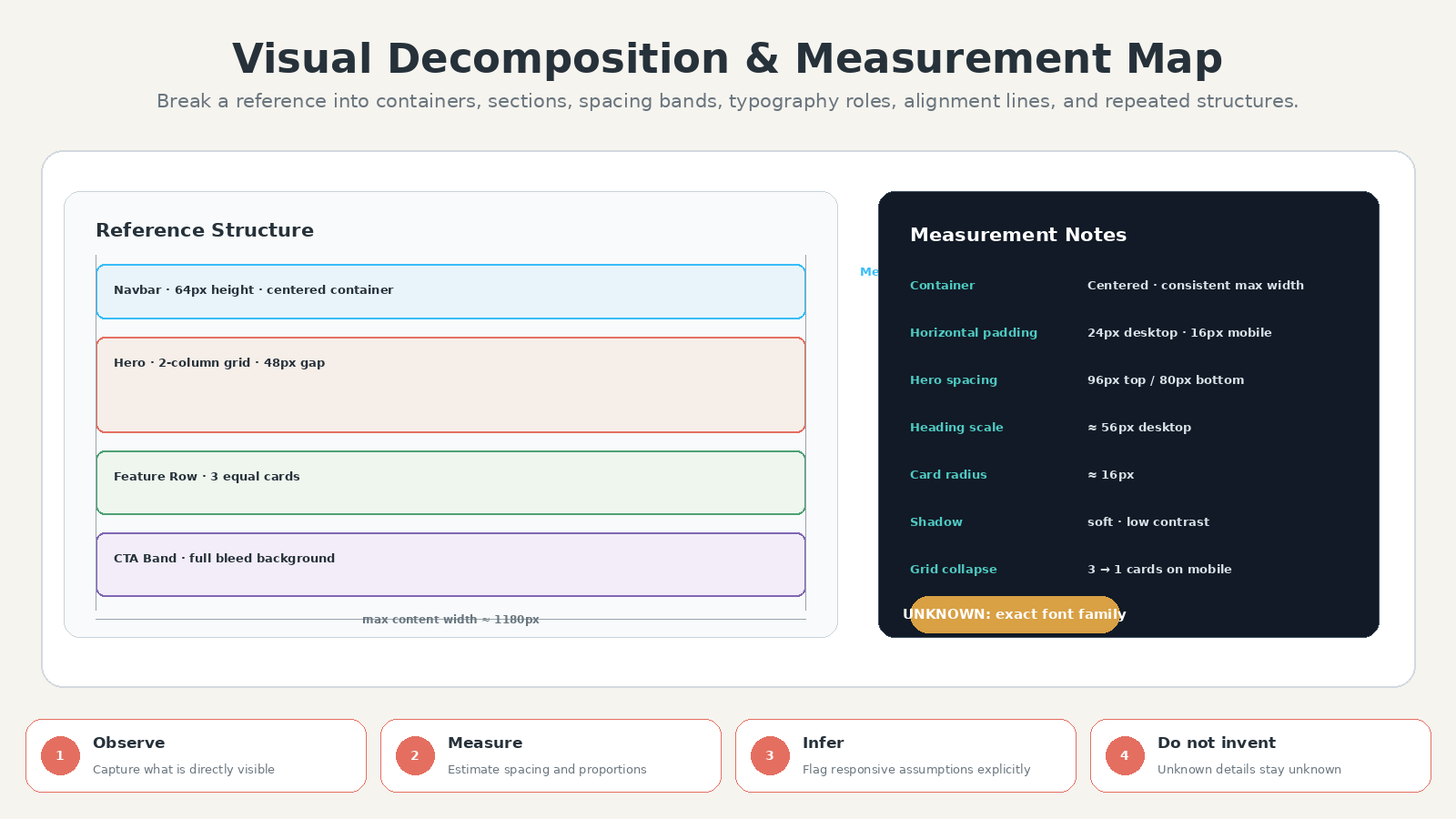Select the 'UNKNOWN: exact font family' badge
Screen dimensions: 1456x819
tap(1015, 614)
